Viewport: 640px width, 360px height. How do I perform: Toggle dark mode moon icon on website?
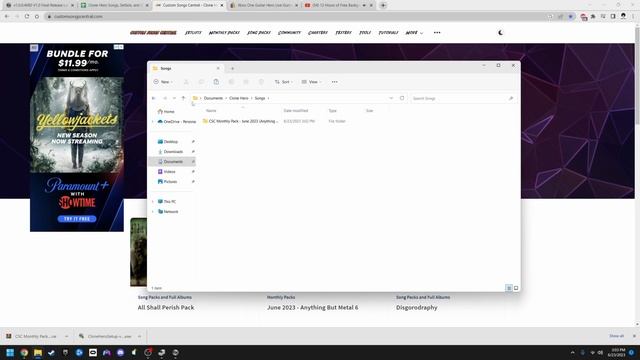click(500, 33)
